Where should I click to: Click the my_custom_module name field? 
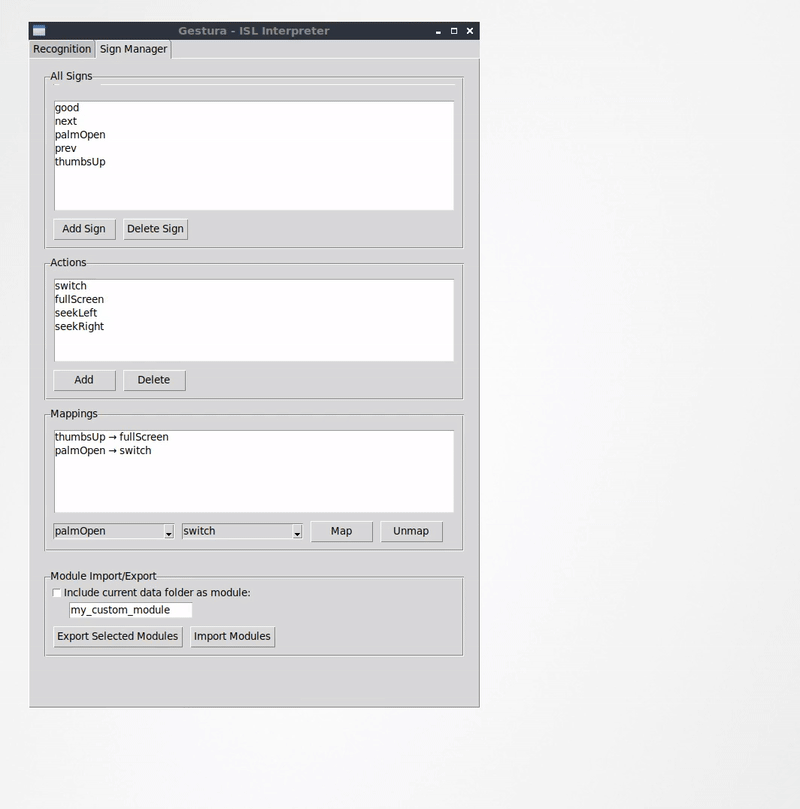pyautogui.click(x=130, y=610)
